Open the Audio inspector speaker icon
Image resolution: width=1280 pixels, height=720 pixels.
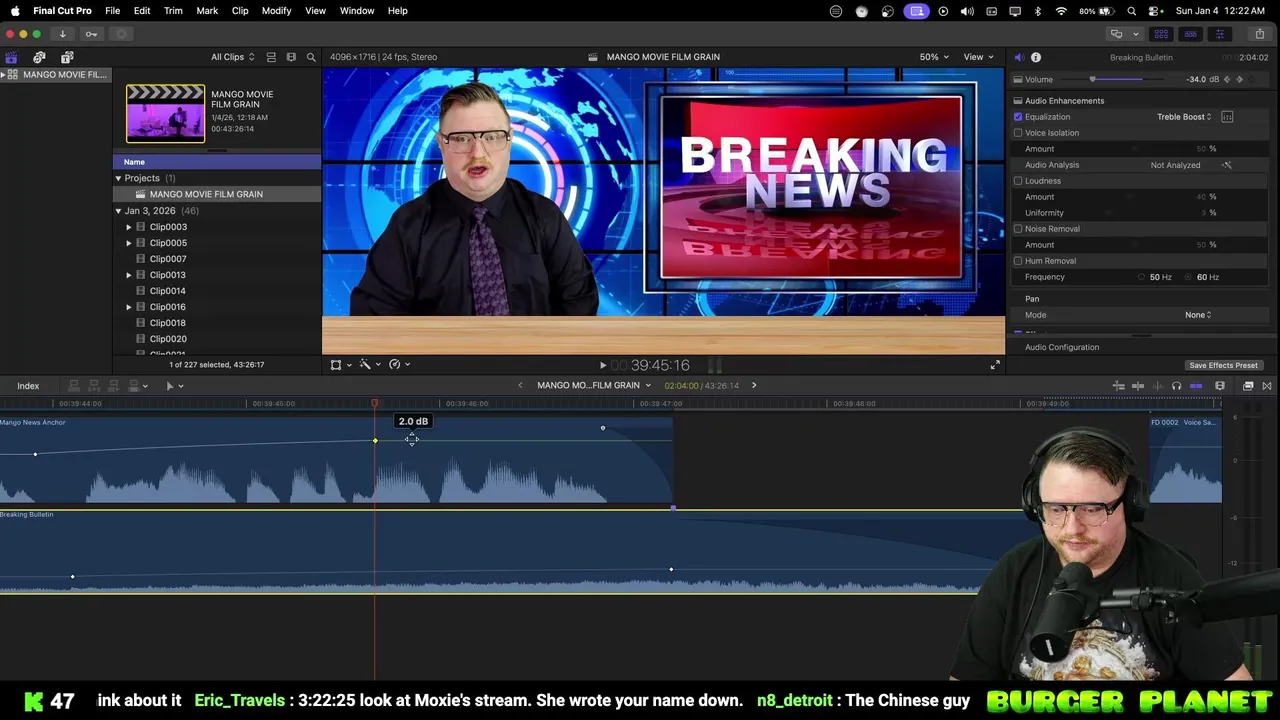[x=1018, y=57]
